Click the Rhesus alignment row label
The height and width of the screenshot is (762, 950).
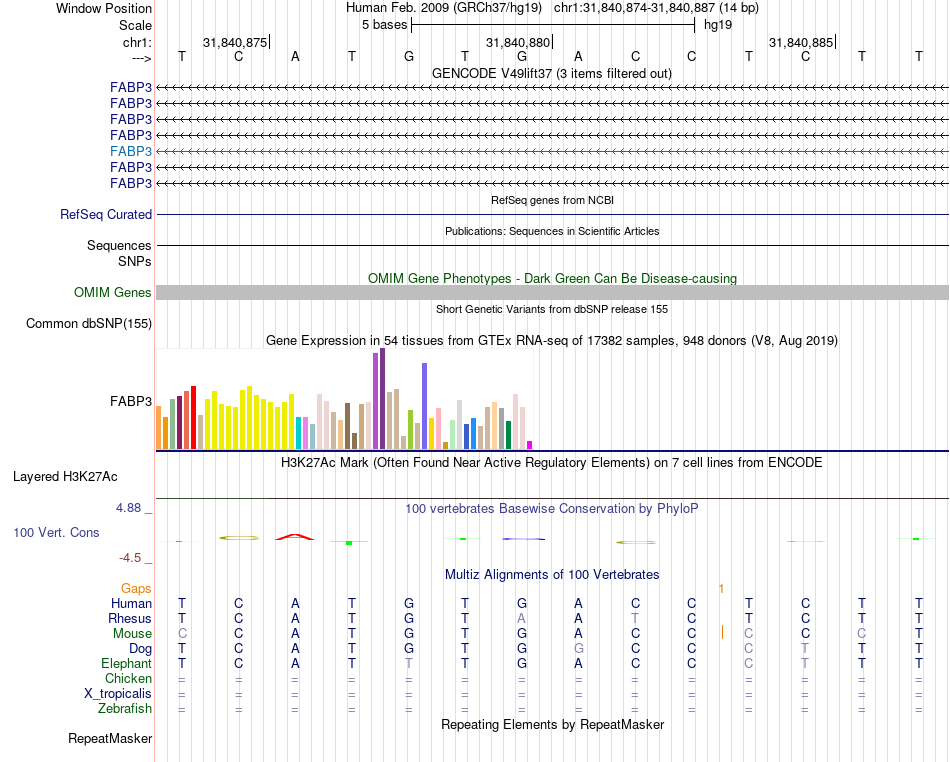point(130,618)
